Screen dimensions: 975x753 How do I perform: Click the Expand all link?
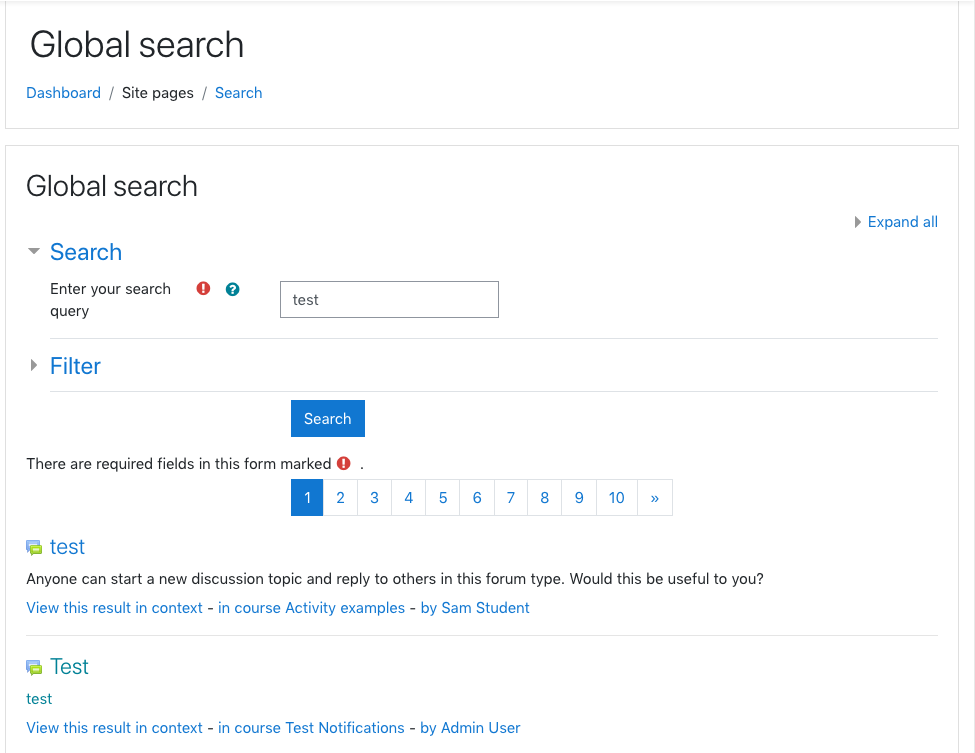point(902,222)
